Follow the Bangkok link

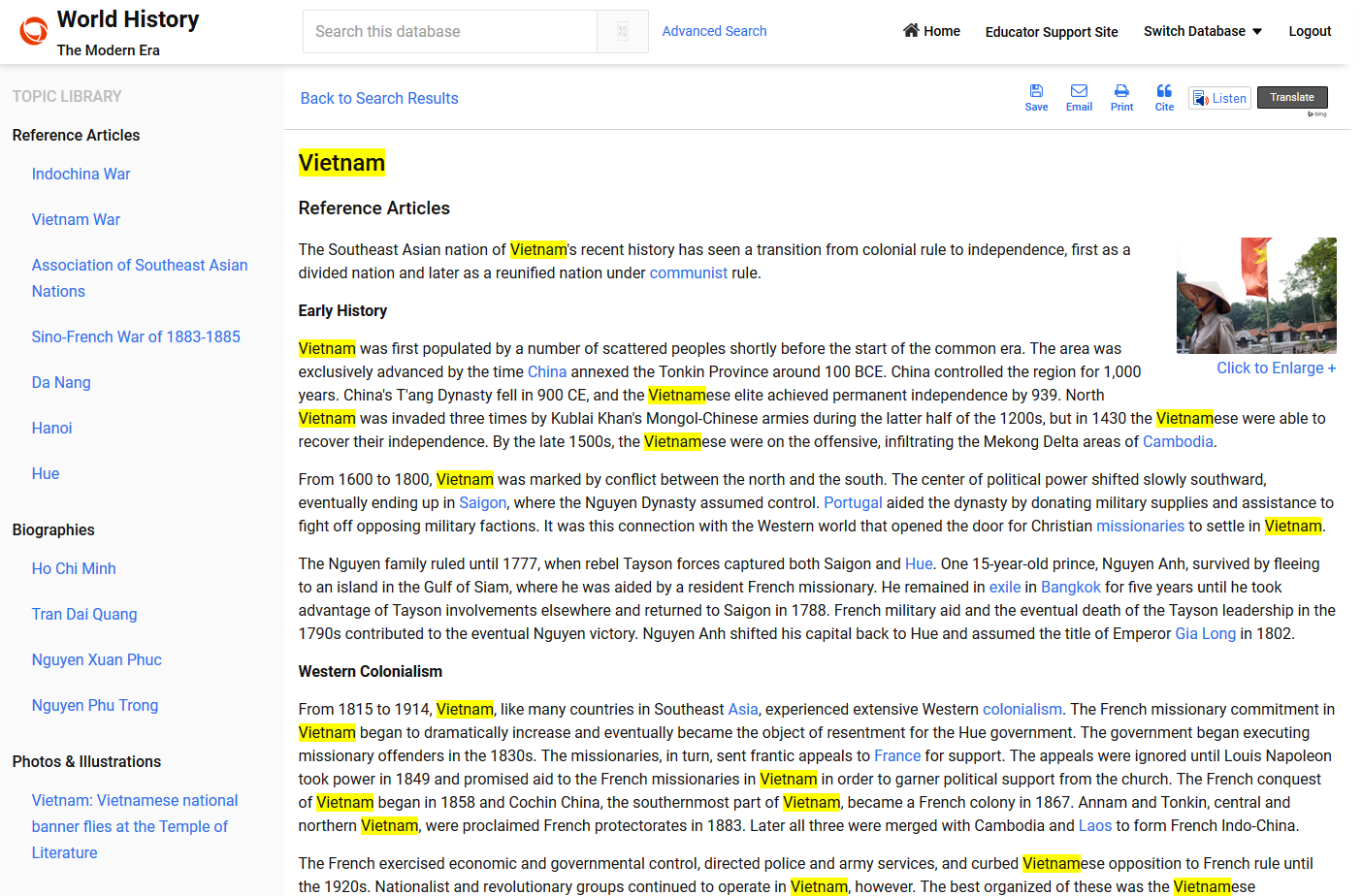1071,587
